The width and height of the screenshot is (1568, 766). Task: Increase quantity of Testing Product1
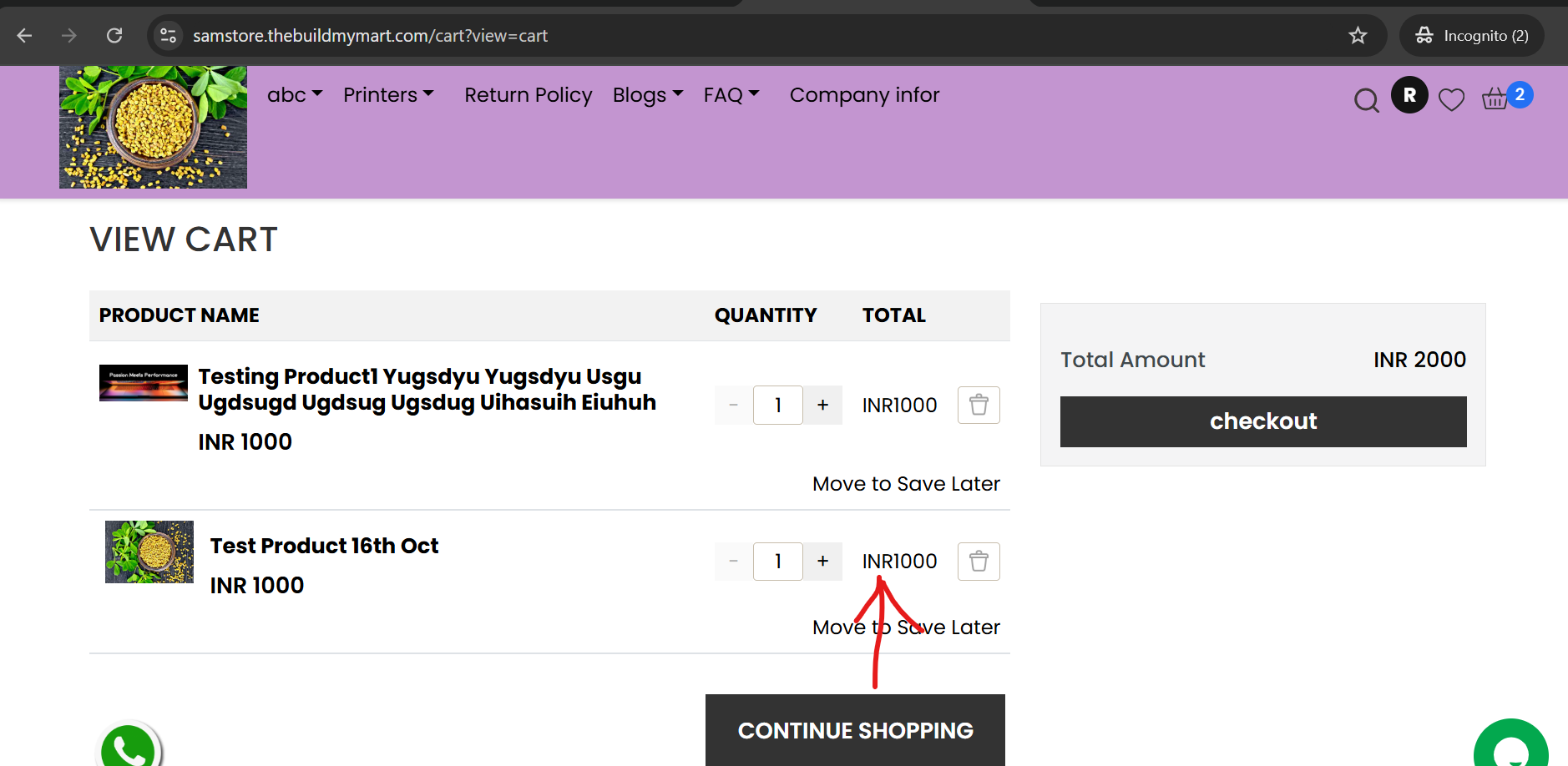pyautogui.click(x=822, y=405)
